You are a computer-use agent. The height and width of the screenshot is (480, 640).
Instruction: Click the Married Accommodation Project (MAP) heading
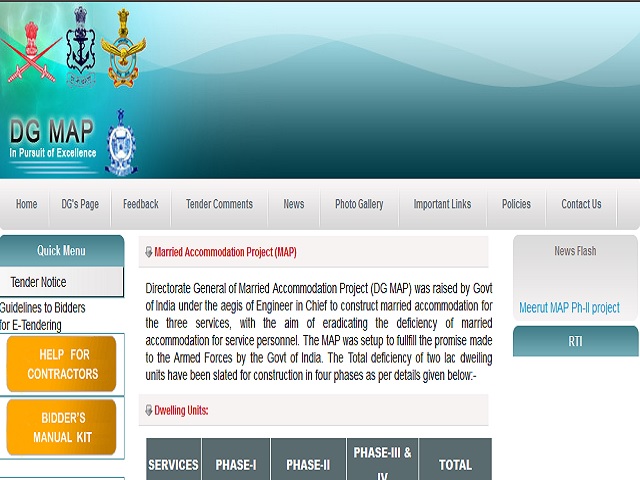point(225,252)
